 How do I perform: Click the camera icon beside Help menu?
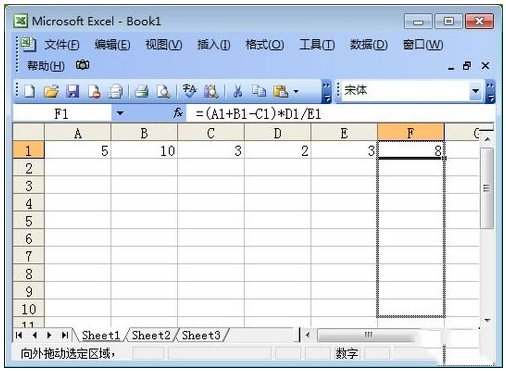pos(82,65)
